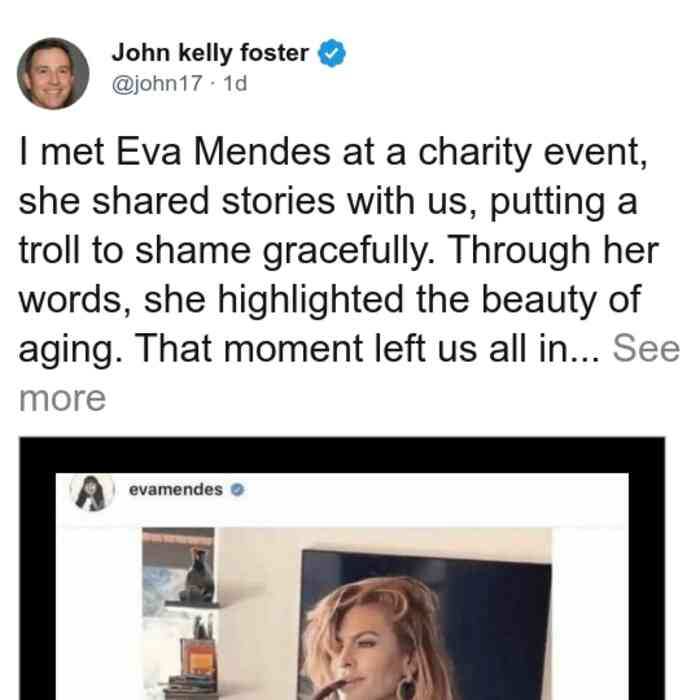Click the white header bar of the embedded Instagram post
700x700 pixels.
(x=342, y=500)
